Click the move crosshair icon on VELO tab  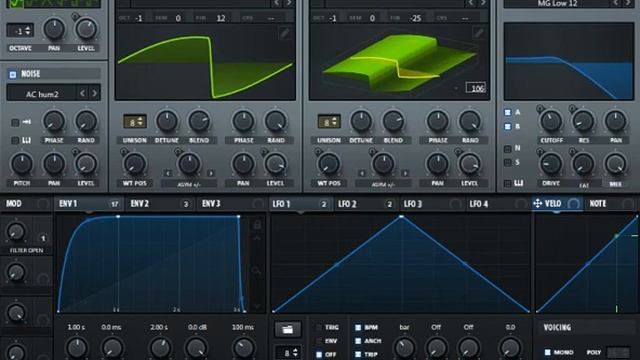[538, 203]
